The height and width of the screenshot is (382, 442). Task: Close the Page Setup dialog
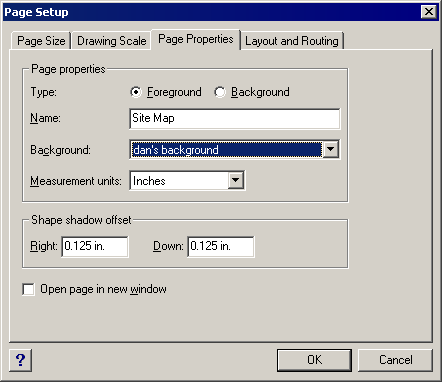pyautogui.click(x=429, y=12)
